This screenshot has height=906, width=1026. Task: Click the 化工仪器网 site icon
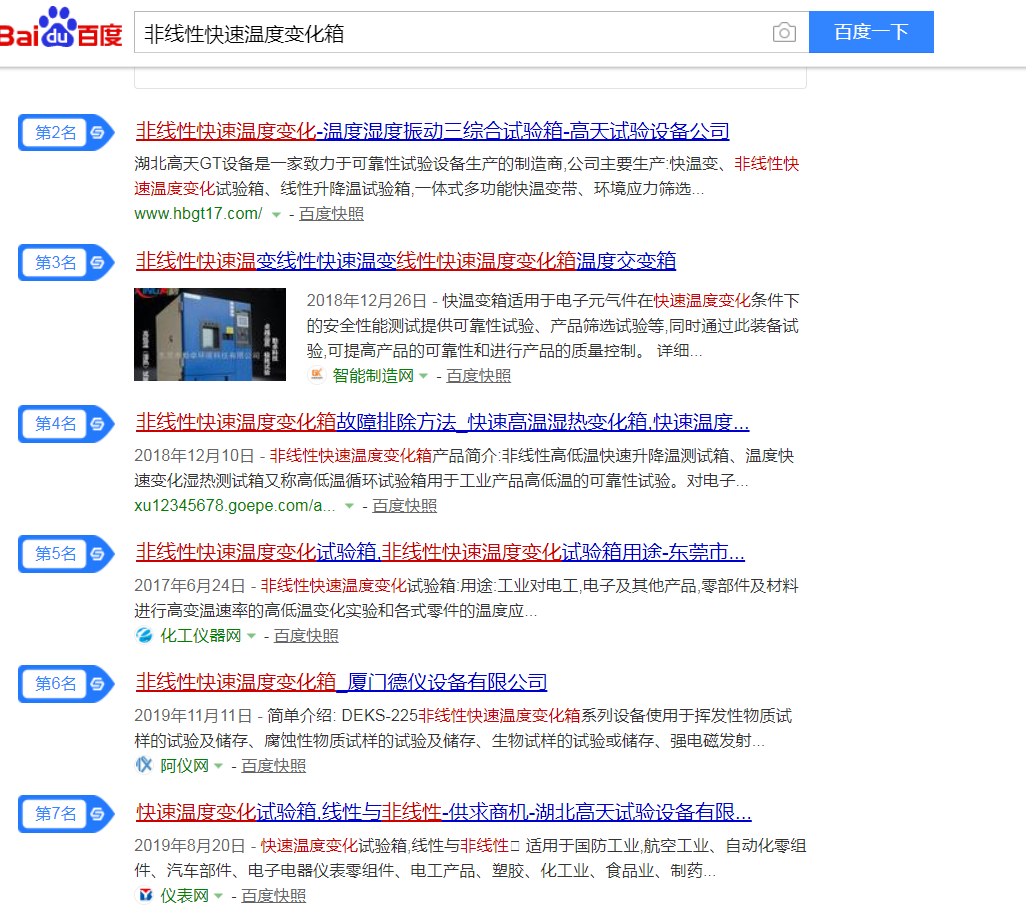tap(144, 636)
